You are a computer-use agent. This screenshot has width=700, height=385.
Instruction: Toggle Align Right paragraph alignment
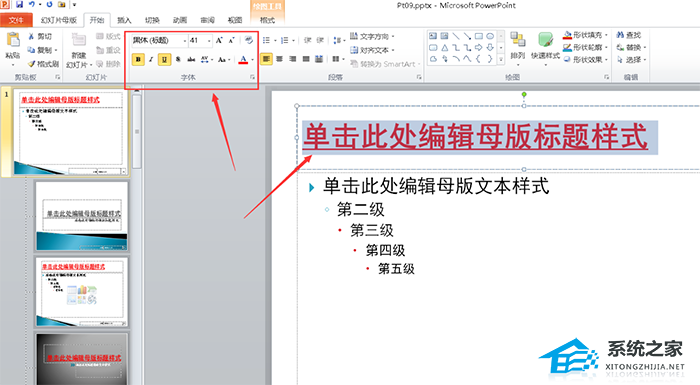(293, 59)
